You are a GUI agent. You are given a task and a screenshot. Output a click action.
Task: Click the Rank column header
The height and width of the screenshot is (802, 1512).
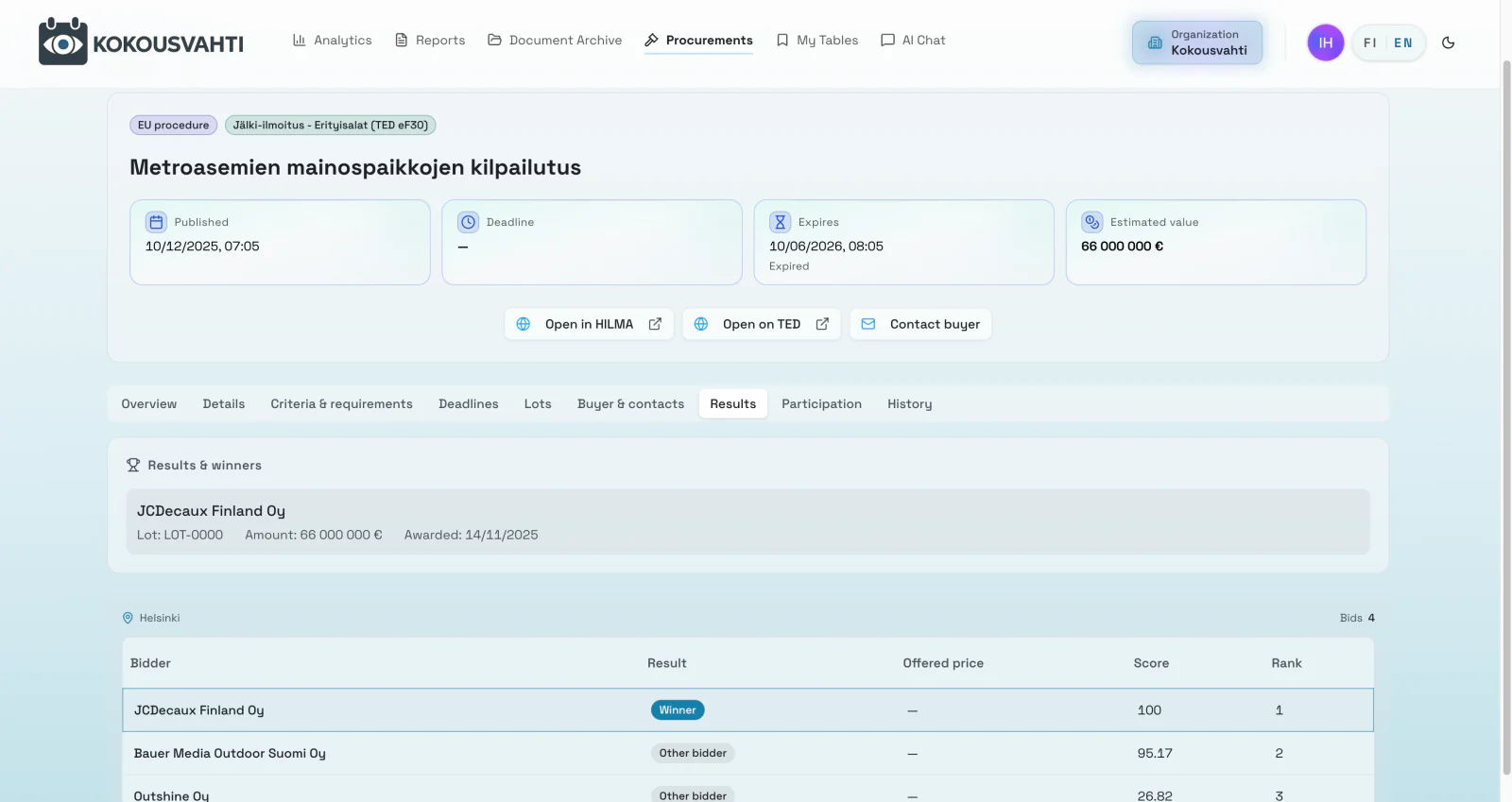tap(1287, 663)
